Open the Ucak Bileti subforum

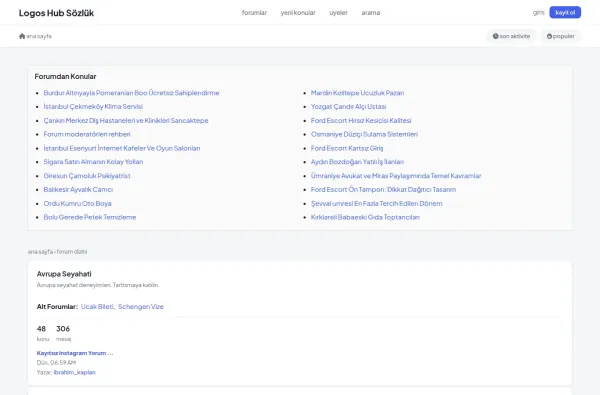[x=98, y=307]
